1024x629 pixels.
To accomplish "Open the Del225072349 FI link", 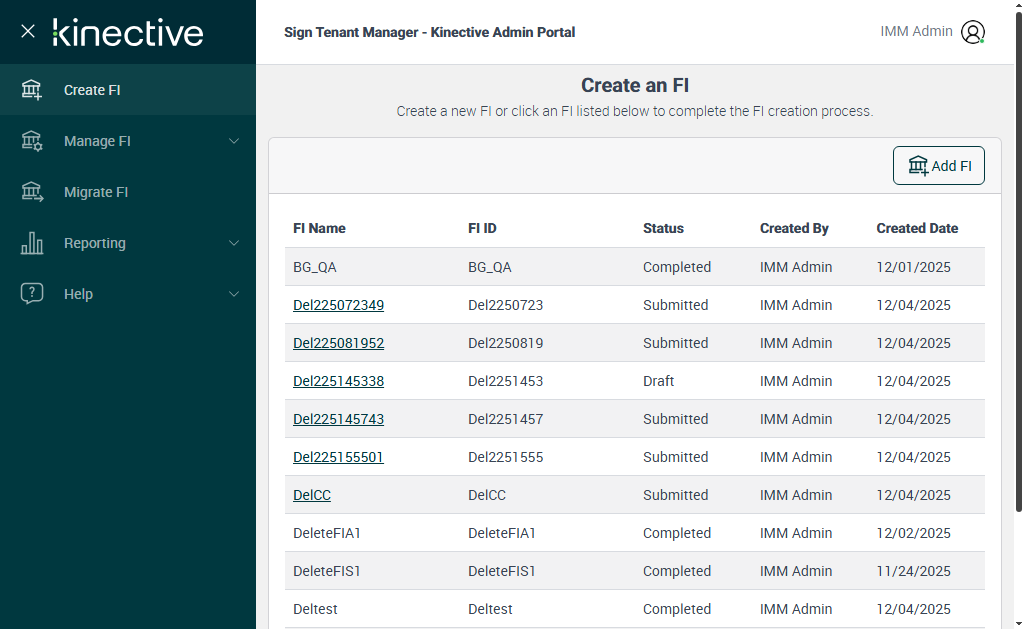I will tap(338, 305).
